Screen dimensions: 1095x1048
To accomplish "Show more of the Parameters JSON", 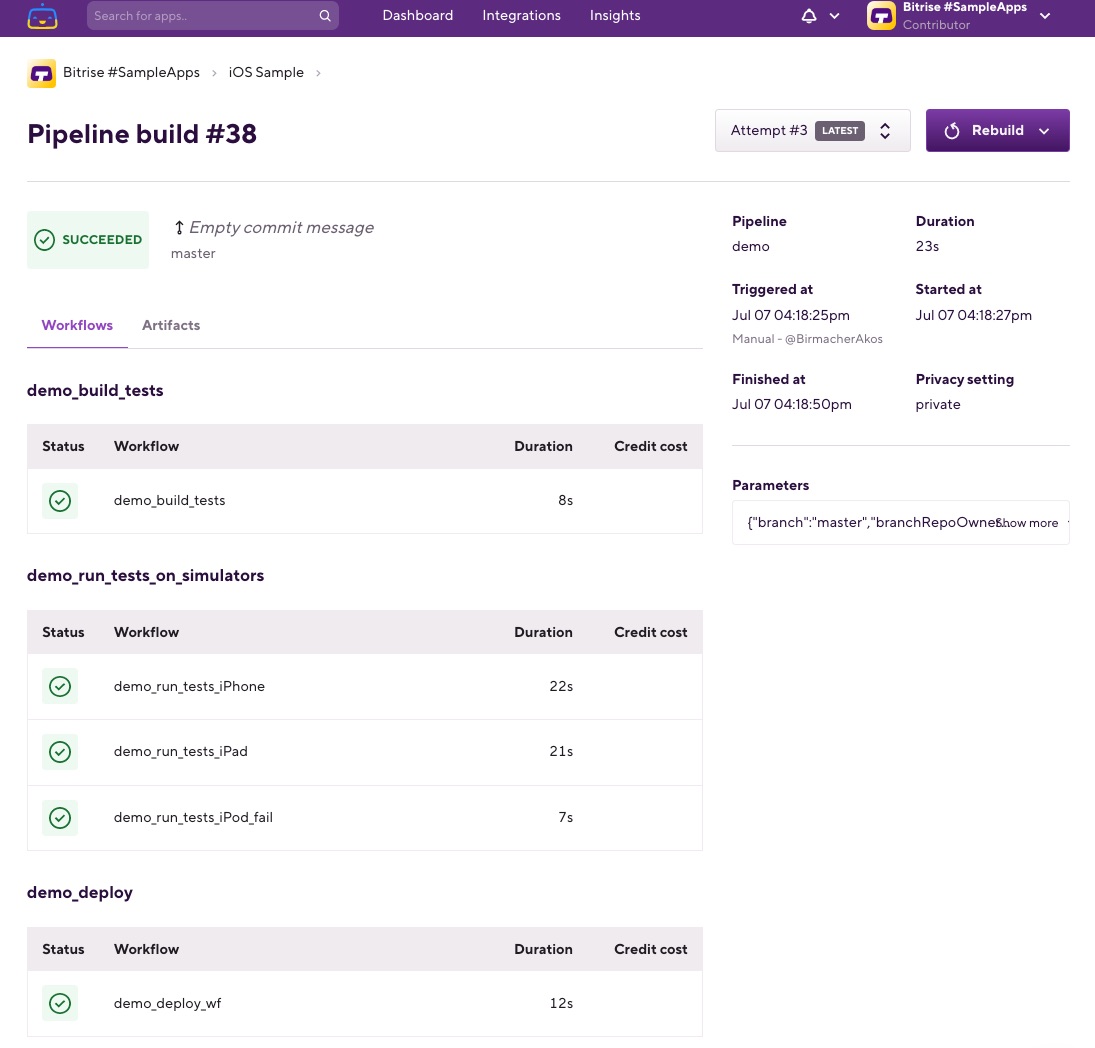I will [x=1029, y=523].
